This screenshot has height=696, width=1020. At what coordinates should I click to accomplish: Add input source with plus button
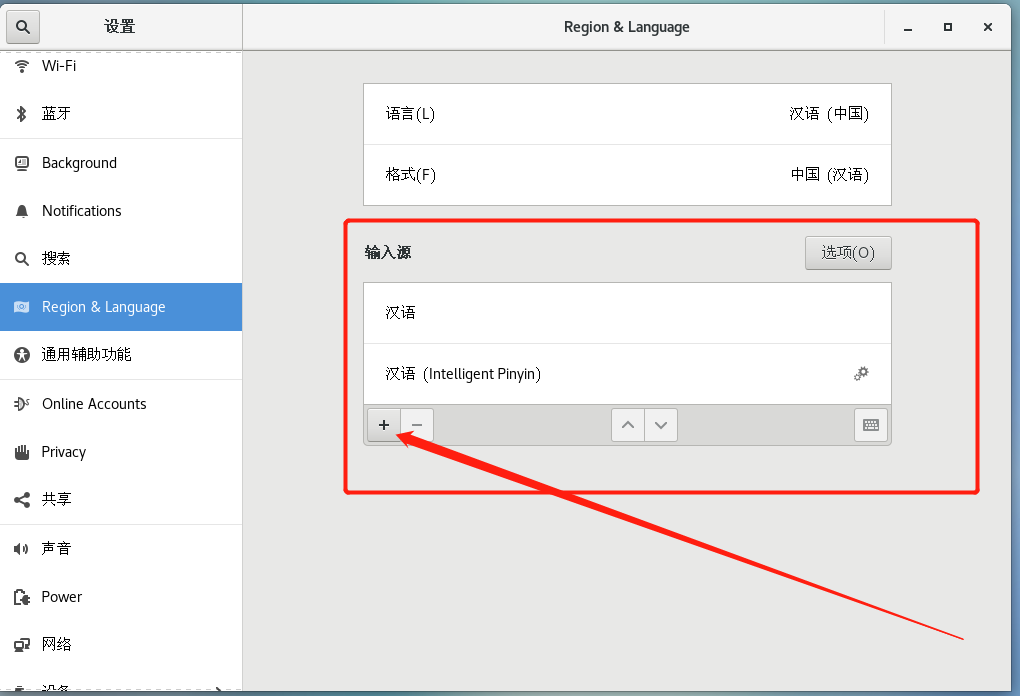(x=384, y=425)
